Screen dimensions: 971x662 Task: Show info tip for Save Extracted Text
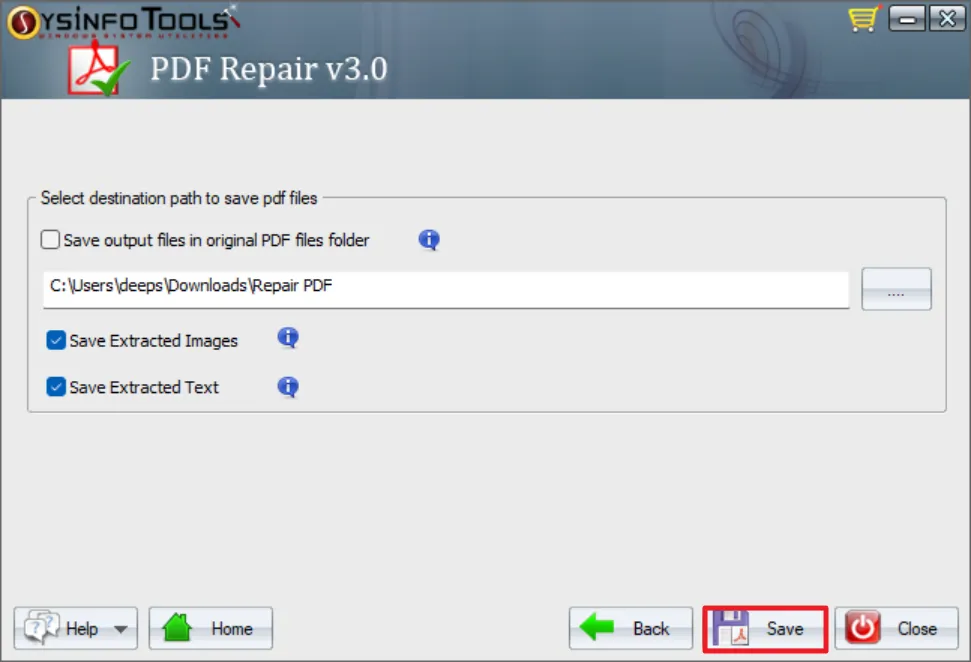(x=288, y=387)
